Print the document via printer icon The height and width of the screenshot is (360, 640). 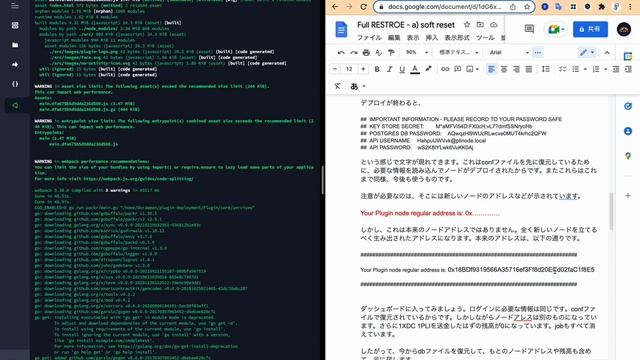366,53
